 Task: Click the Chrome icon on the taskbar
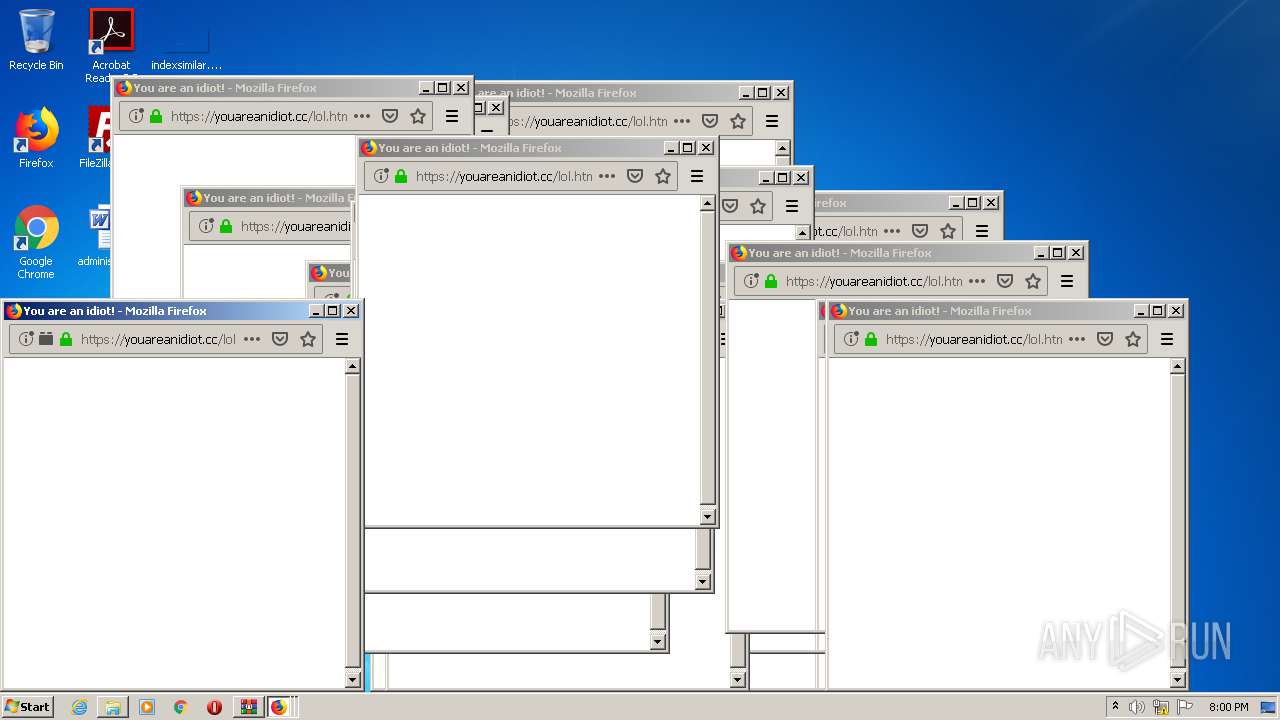(181, 707)
